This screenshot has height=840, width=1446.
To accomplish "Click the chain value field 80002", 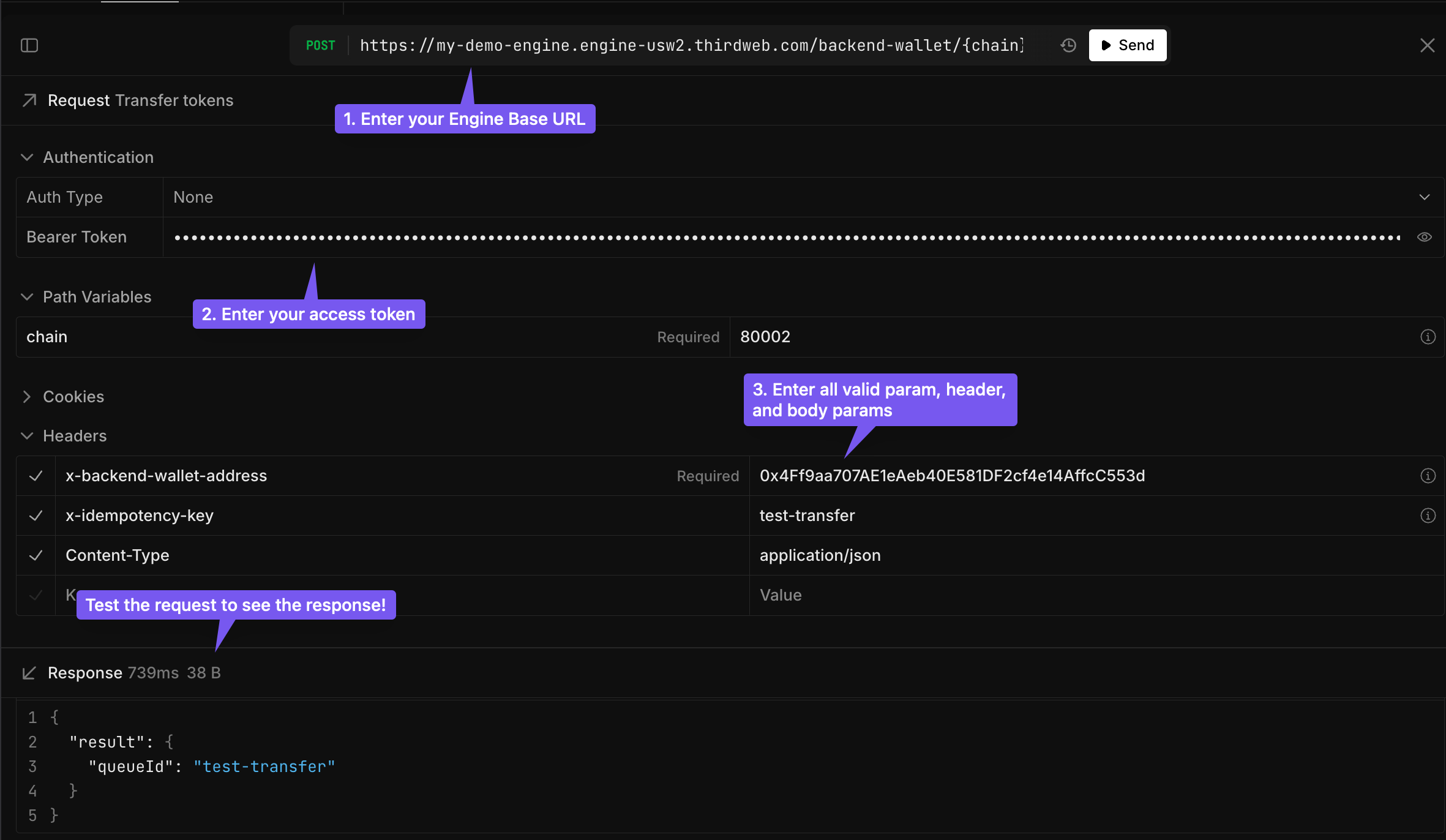I will [x=765, y=337].
